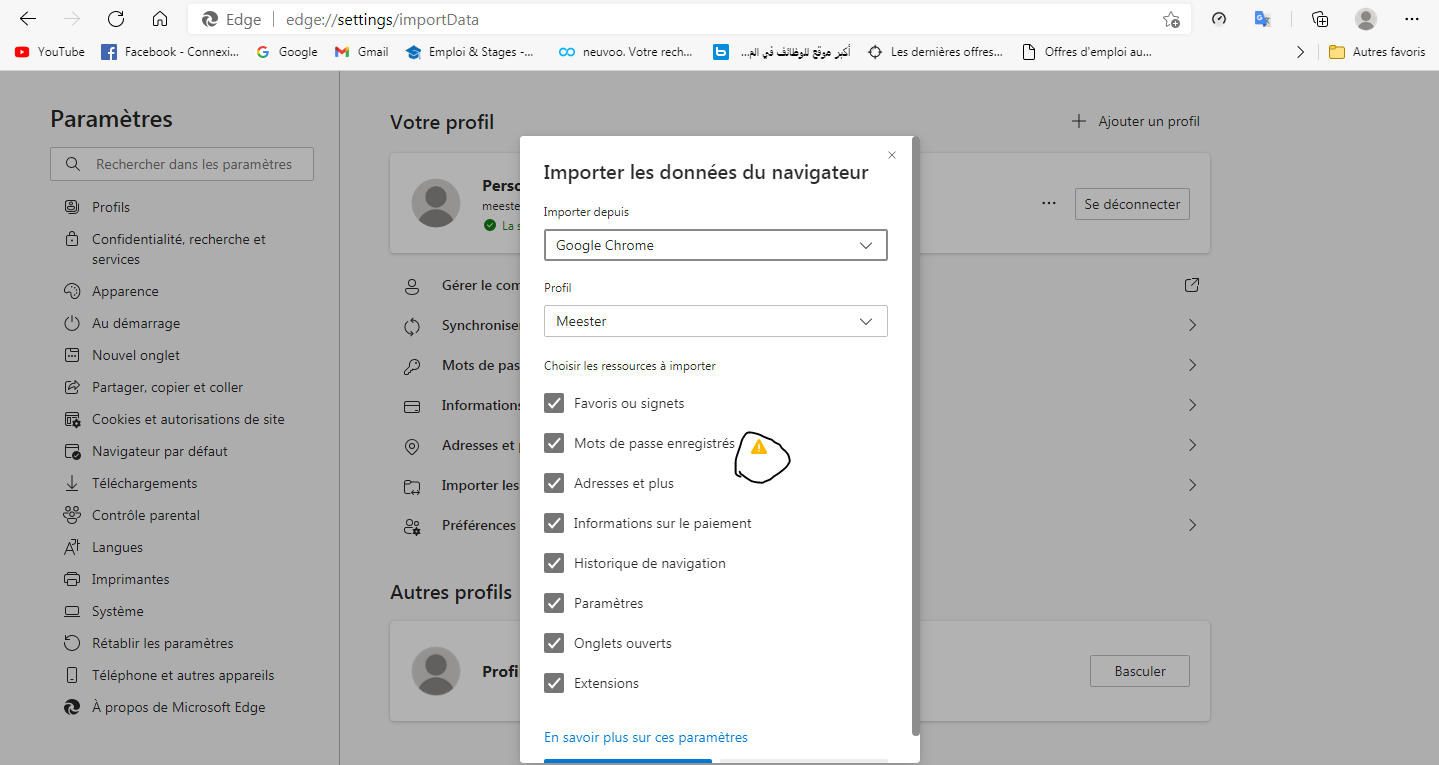Viewport: 1439px width, 765px height.
Task: Open the Profil dropdown showing Meester
Action: (716, 321)
